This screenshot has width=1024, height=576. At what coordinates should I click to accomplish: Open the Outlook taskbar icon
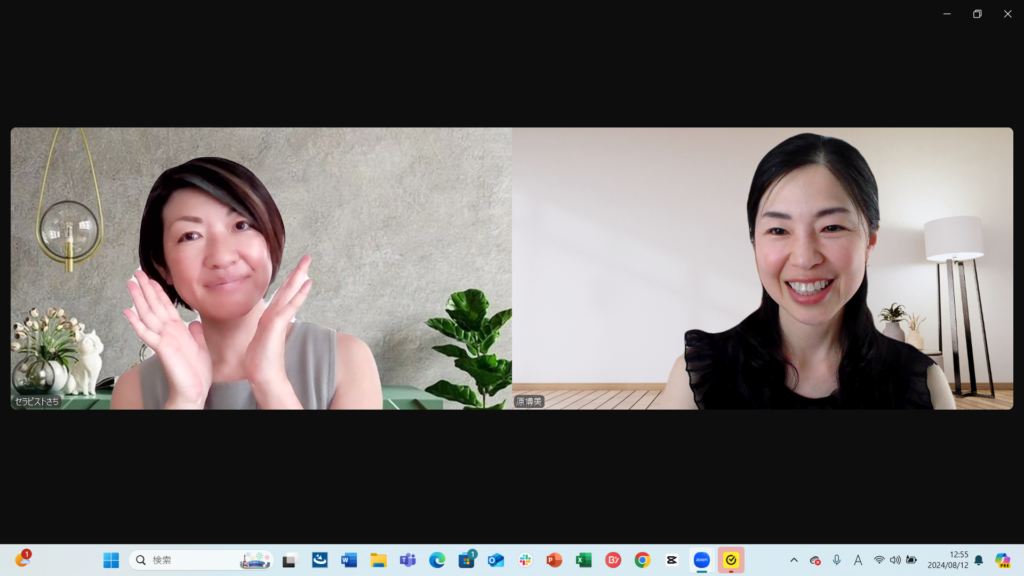click(496, 560)
